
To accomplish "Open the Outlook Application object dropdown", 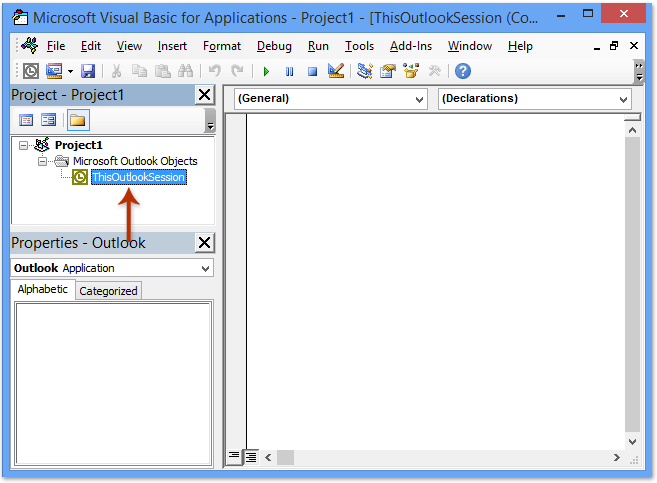I will [205, 268].
